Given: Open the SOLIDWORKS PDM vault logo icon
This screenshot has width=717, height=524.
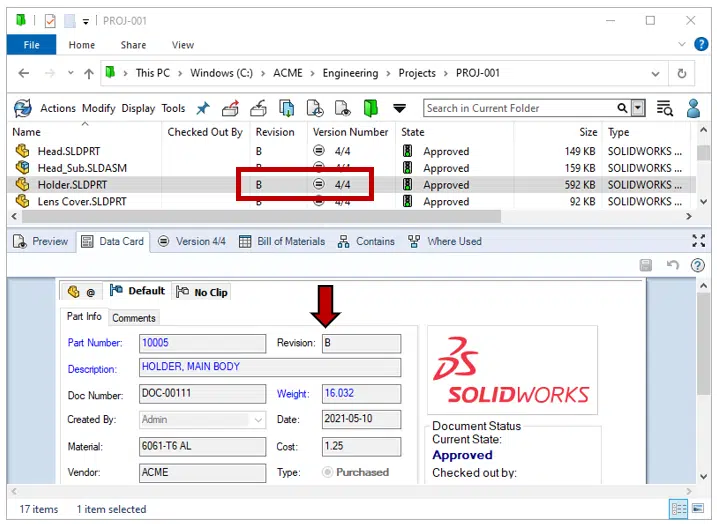Looking at the screenshot, I should pos(22,108).
